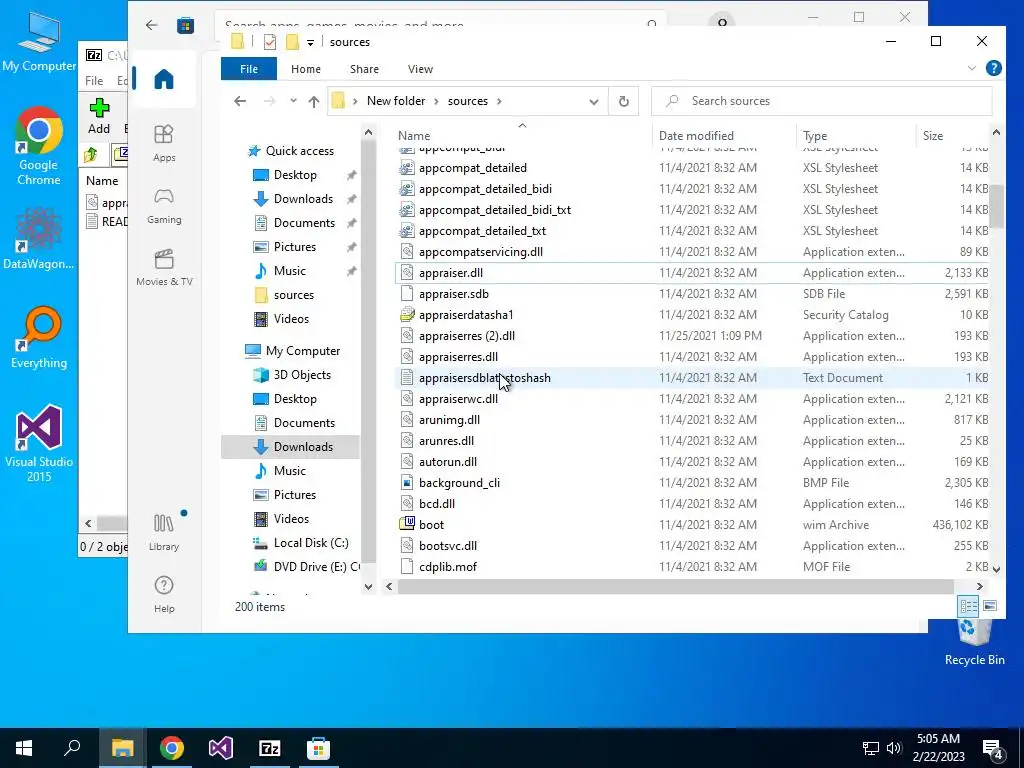Open Microsoft Store from taskbar

(x=319, y=748)
